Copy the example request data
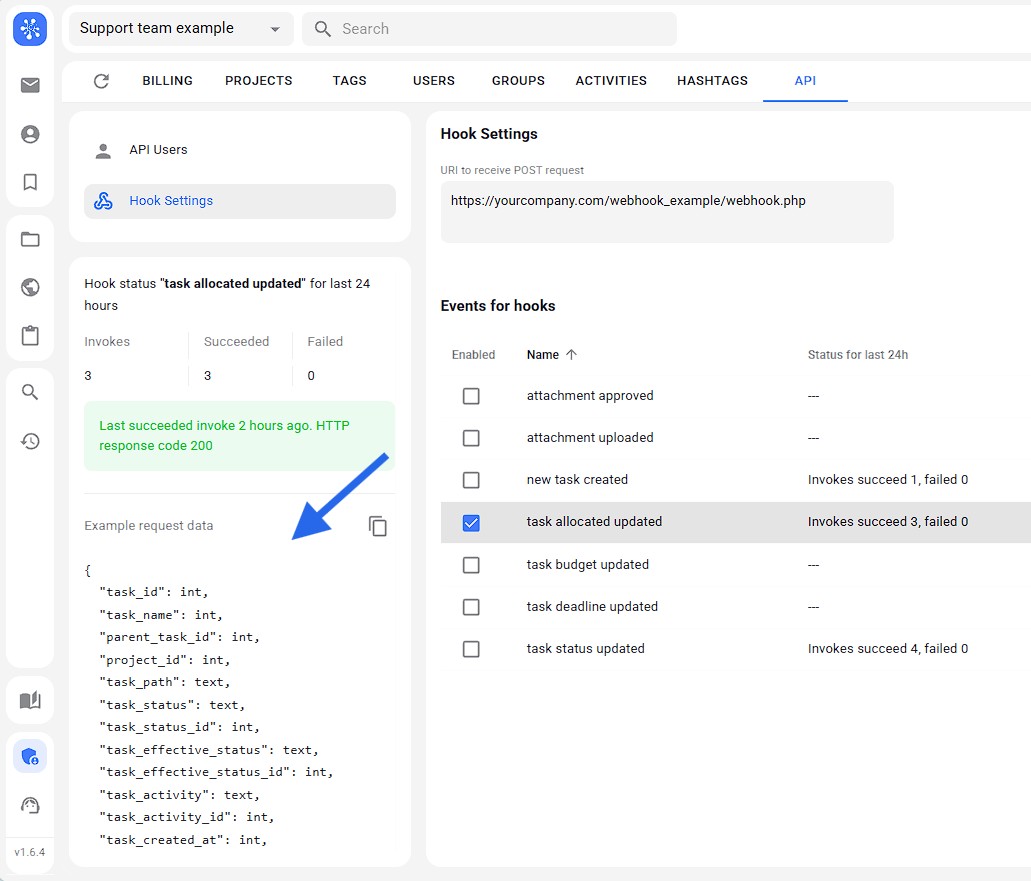 [x=377, y=526]
